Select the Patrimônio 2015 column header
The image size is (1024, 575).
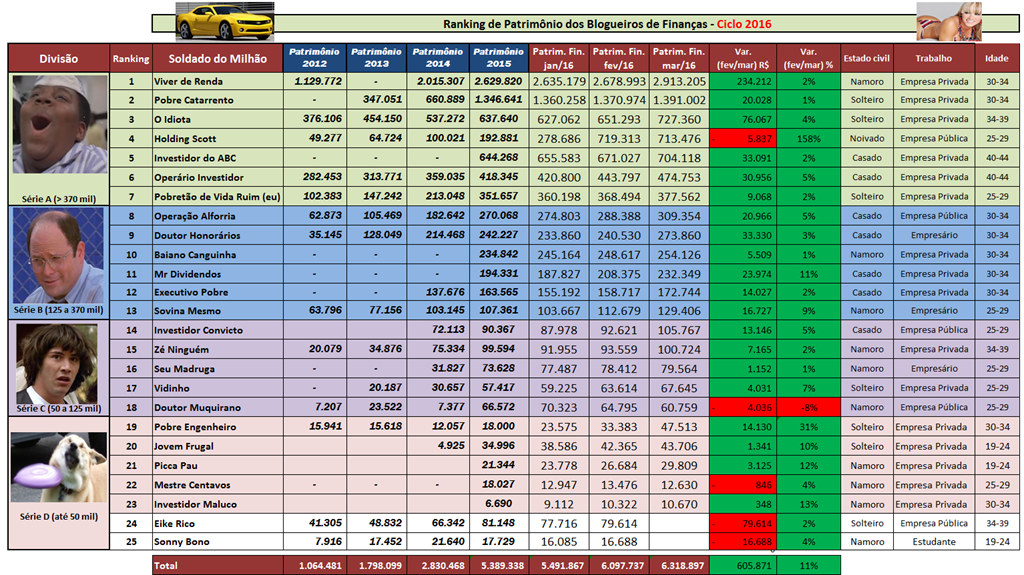498,58
